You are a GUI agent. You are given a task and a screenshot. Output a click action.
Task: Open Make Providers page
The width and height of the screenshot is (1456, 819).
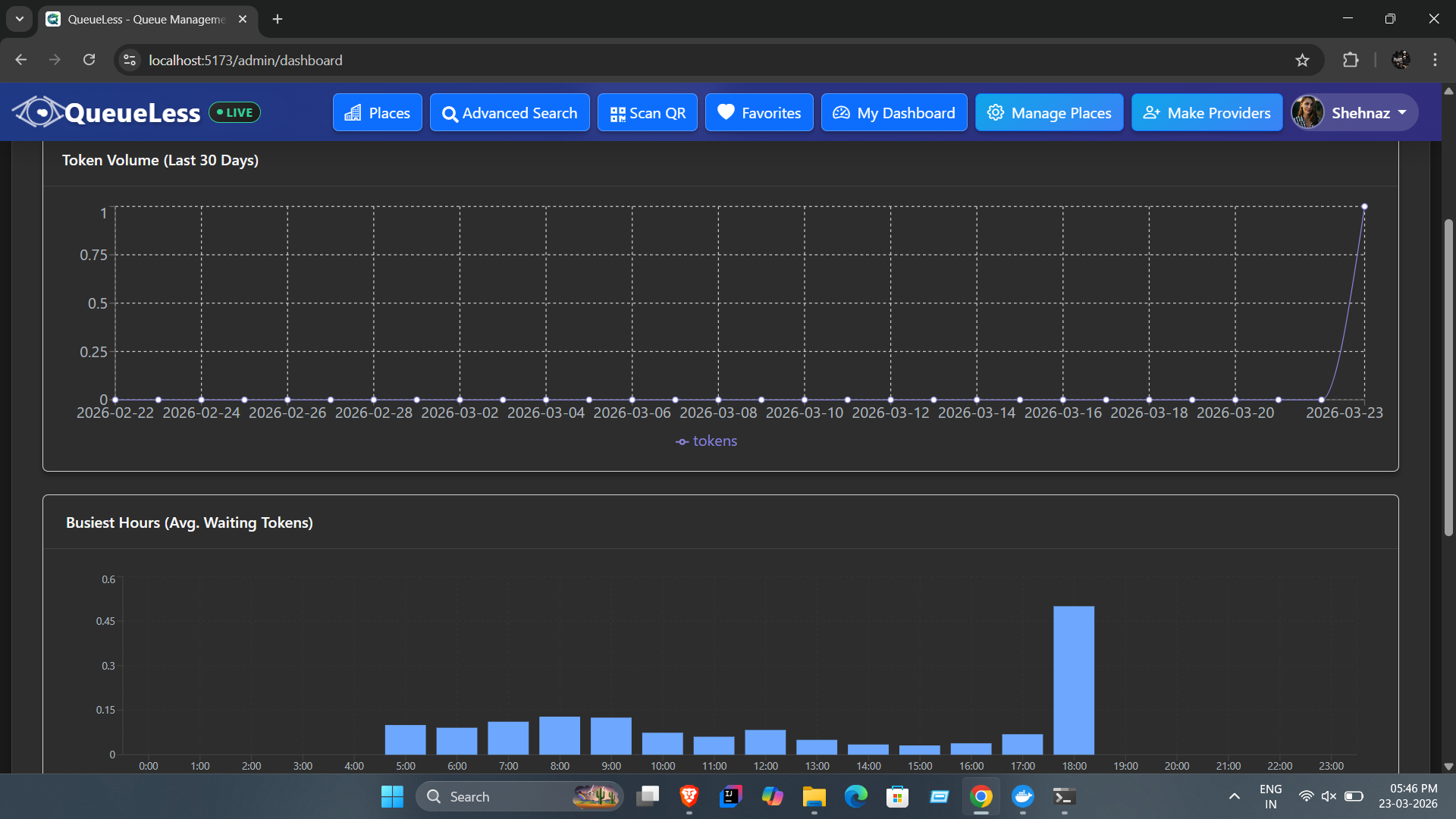click(1207, 112)
